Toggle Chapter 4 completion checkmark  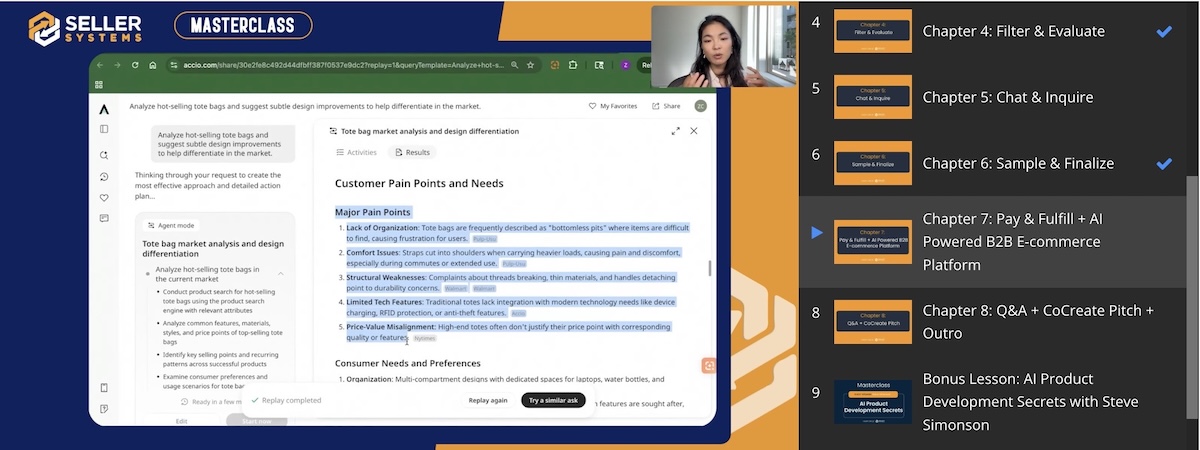[x=1164, y=32]
